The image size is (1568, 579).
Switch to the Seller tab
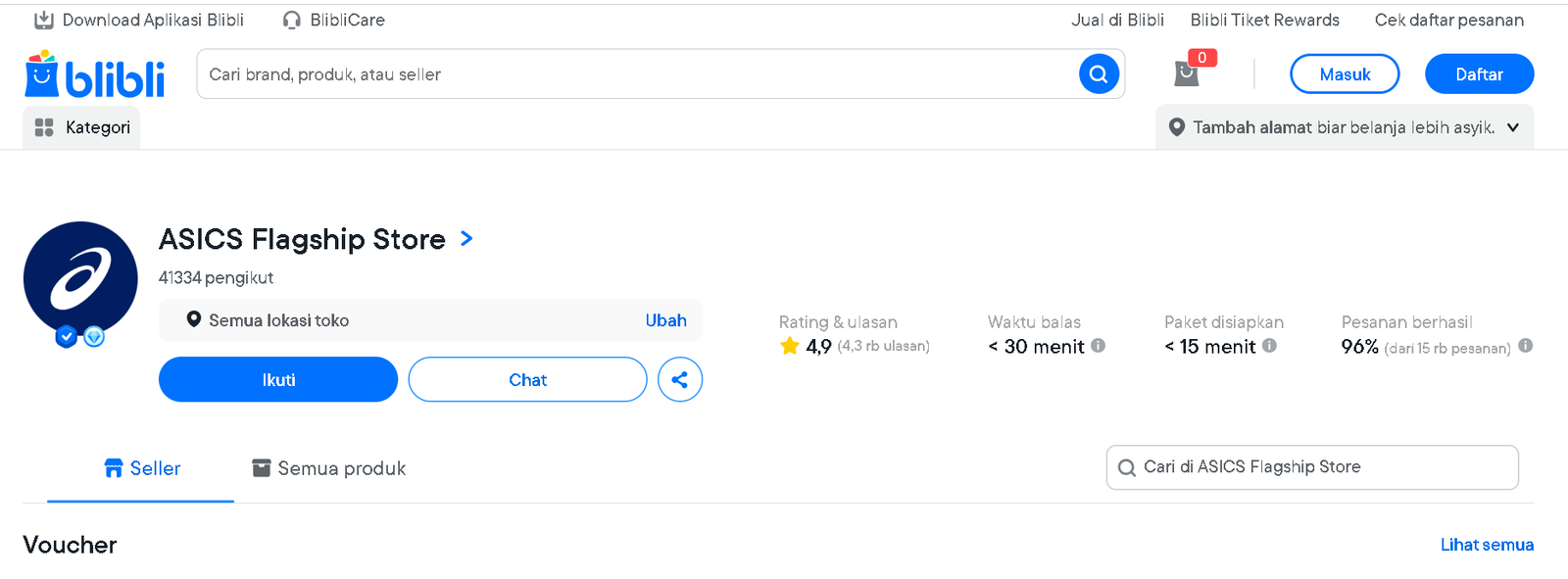141,468
